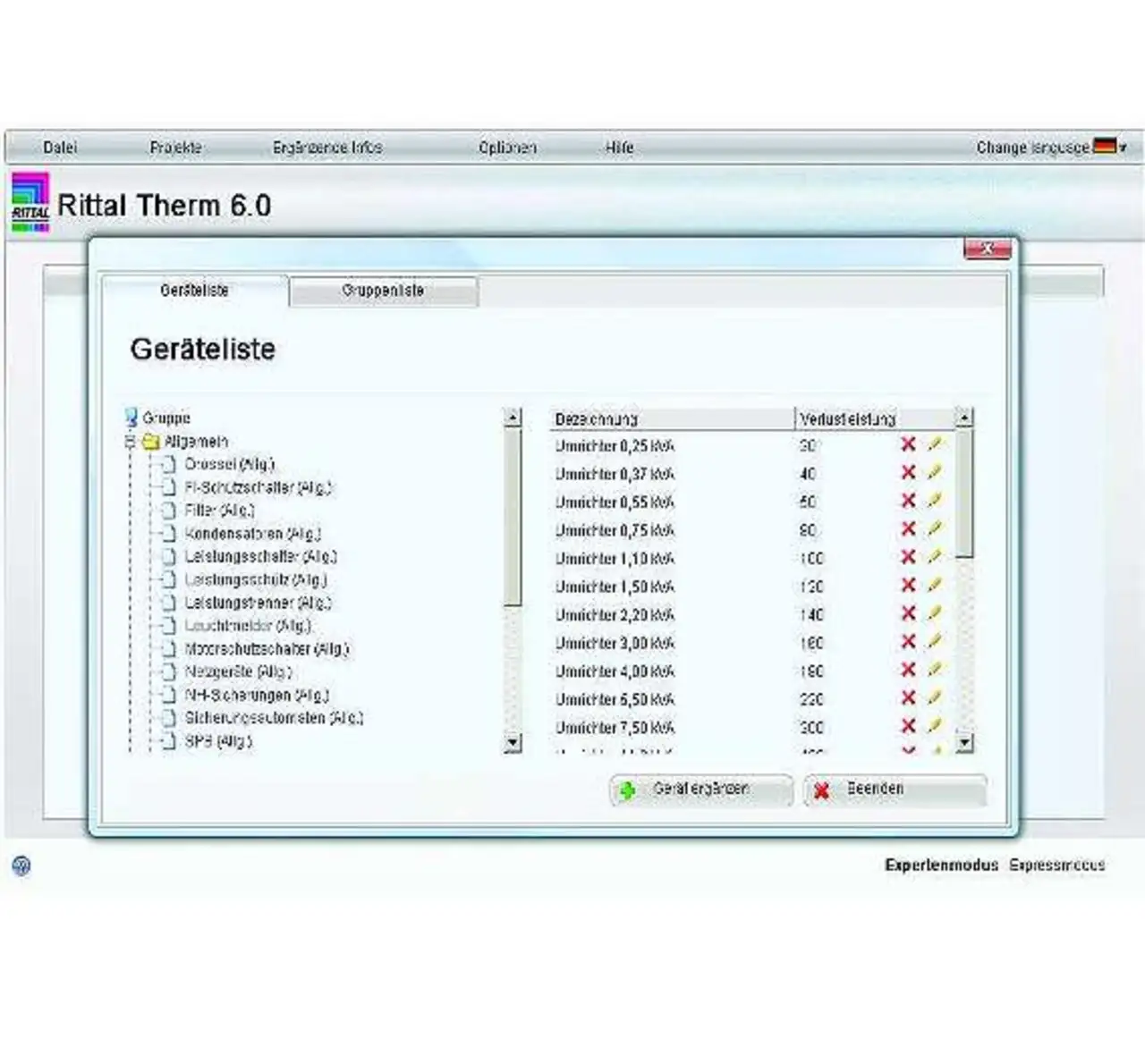Remove Umrichter 4,00 kVA with red X
Image resolution: width=1145 pixels, height=1064 pixels.
click(x=908, y=670)
